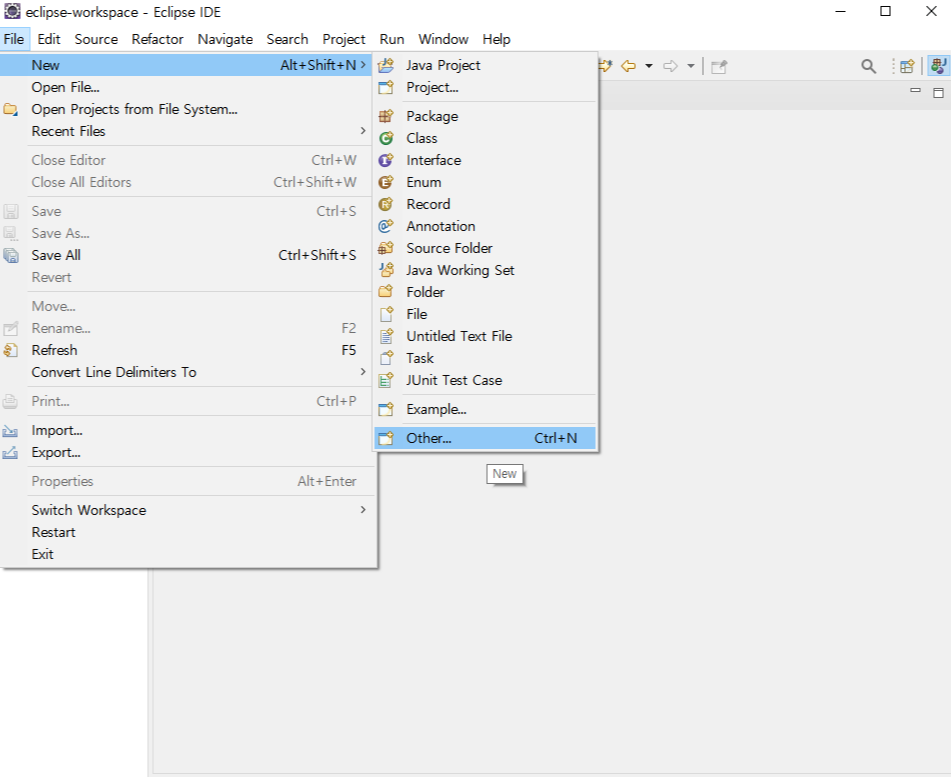Select the Untitled Text File label
The height and width of the screenshot is (777, 951).
459,336
